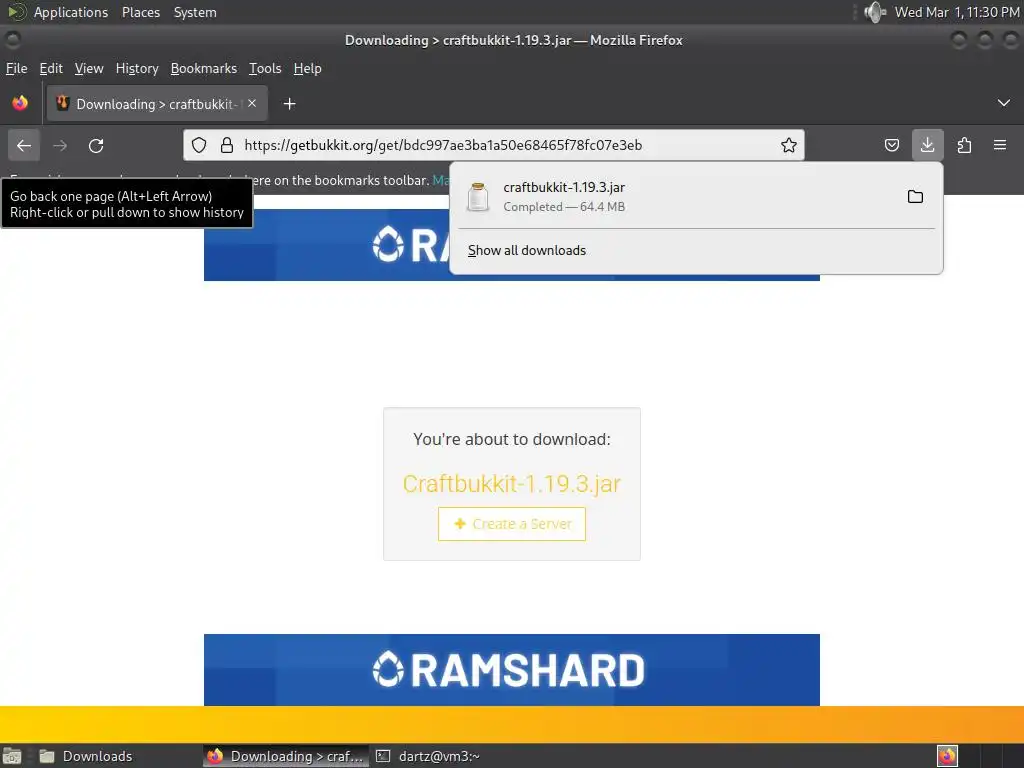
Task: Click the forward navigation arrow
Action: 60,146
